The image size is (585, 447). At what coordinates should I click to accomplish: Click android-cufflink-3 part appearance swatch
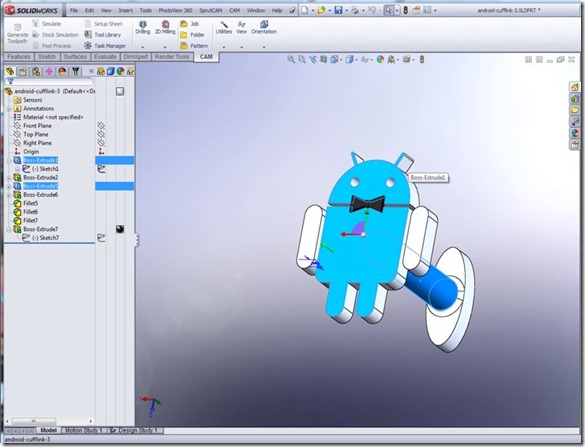(120, 91)
